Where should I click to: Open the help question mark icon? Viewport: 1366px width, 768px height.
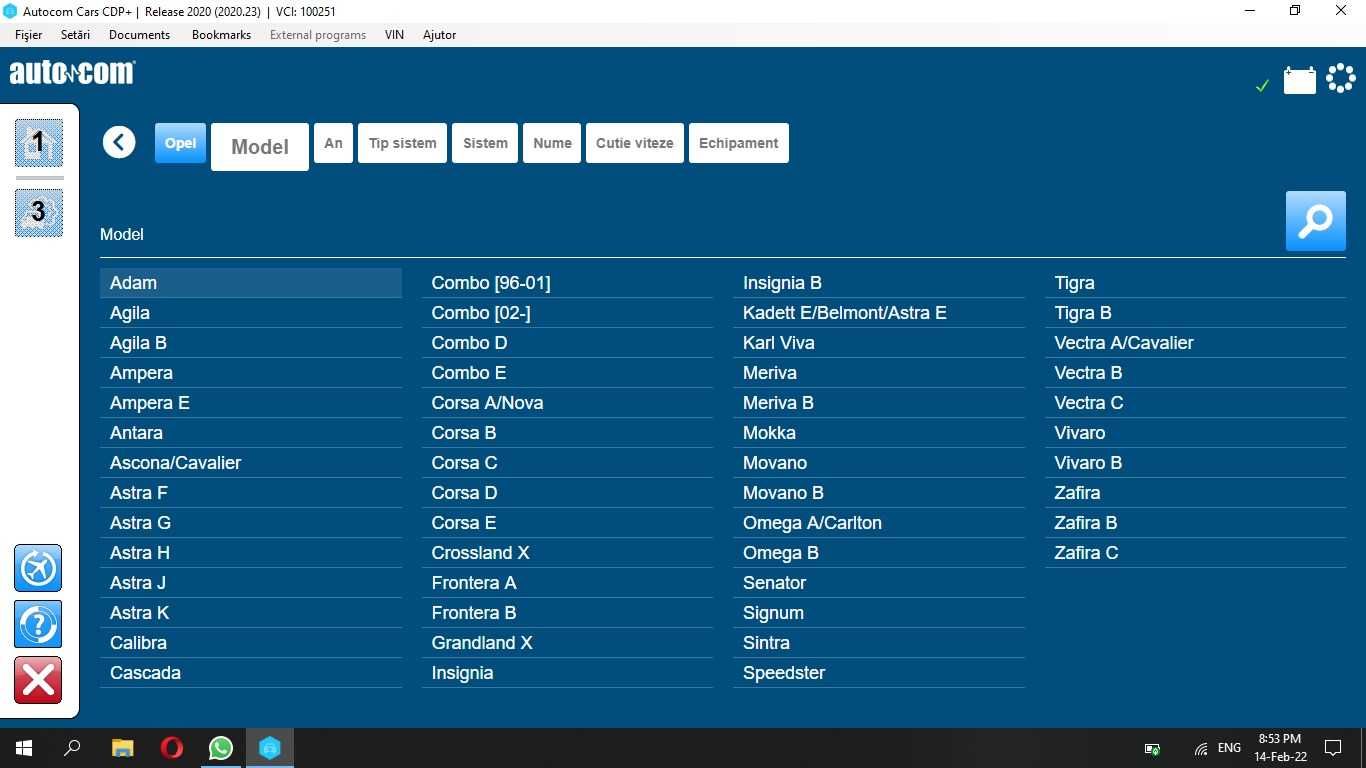(38, 624)
